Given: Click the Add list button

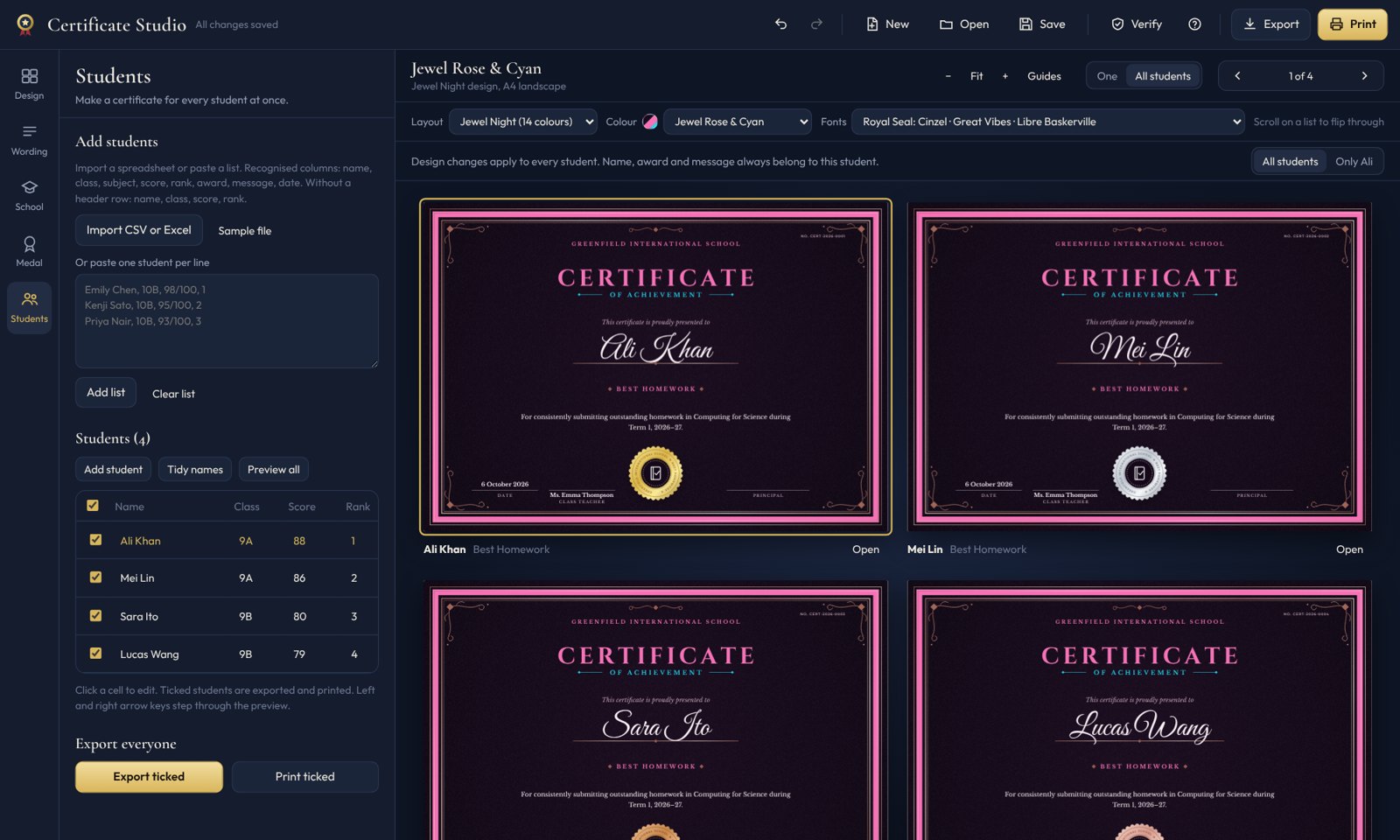Looking at the screenshot, I should tap(106, 393).
